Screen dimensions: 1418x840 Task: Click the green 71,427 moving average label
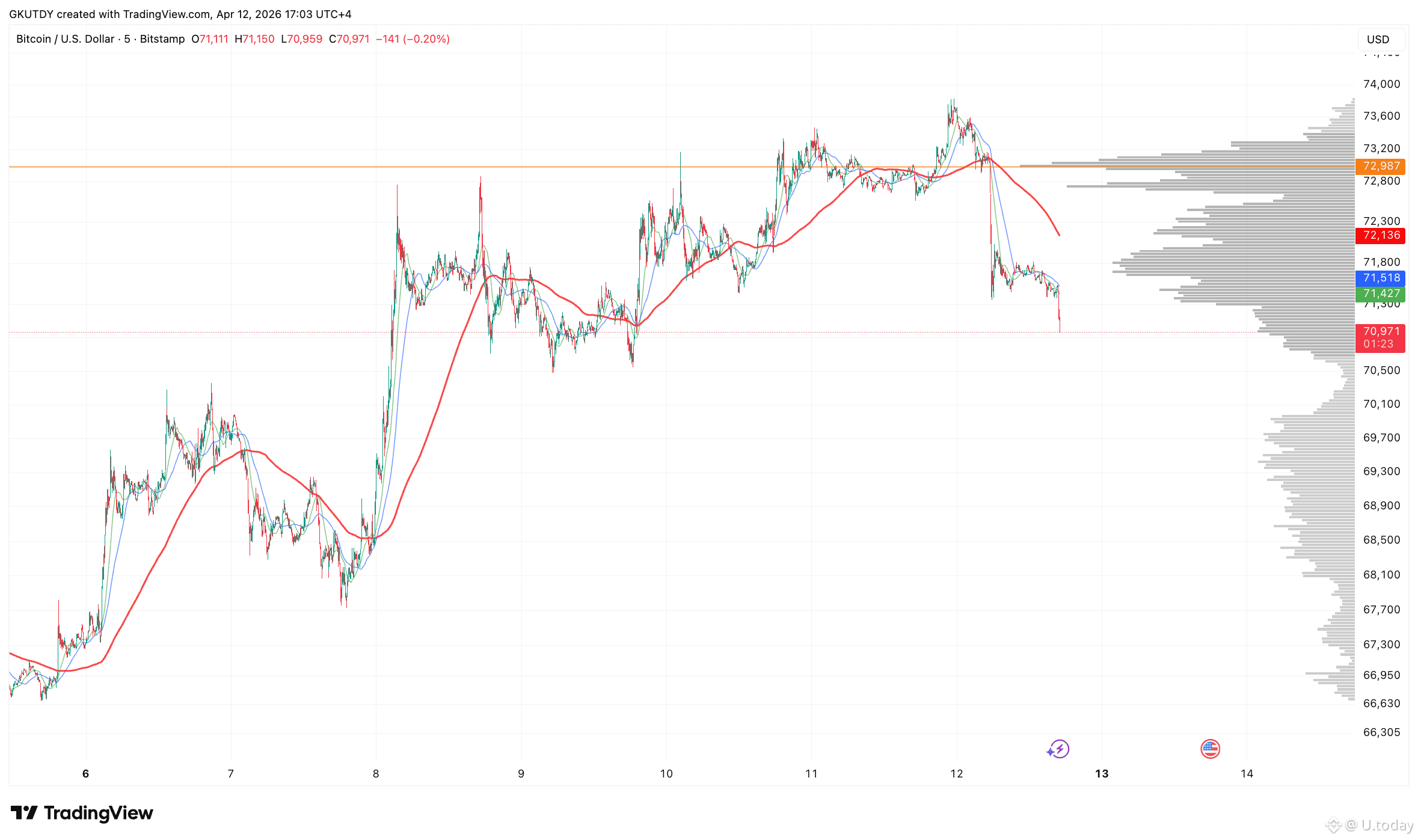(x=1381, y=294)
